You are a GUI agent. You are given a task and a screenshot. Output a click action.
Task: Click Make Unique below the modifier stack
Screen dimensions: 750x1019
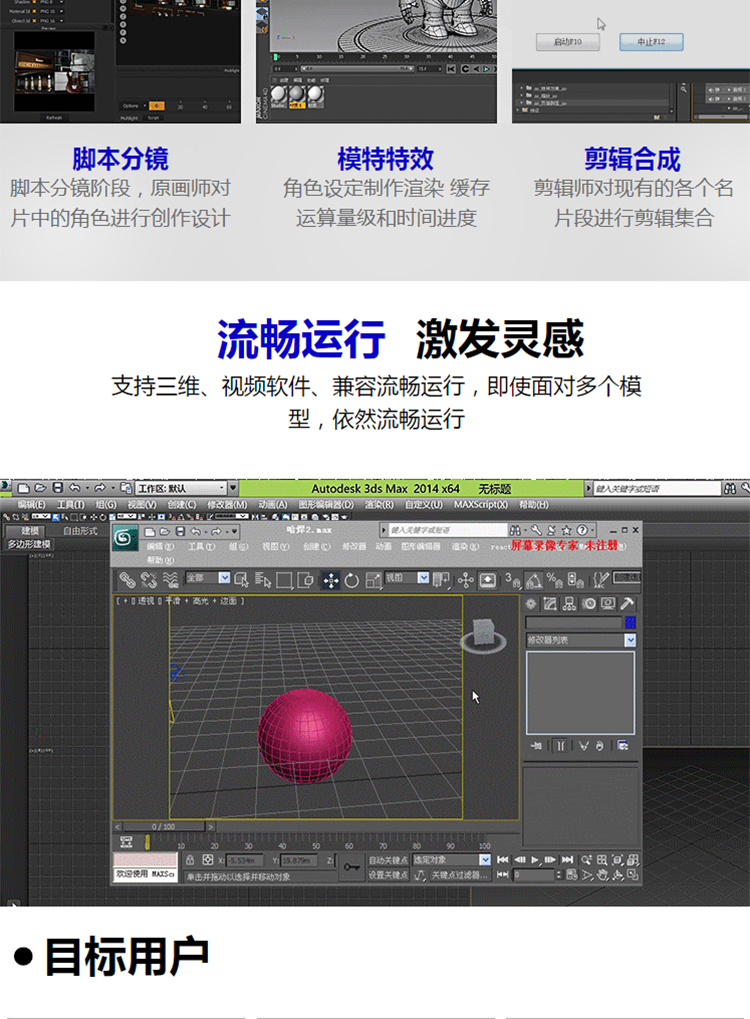[583, 745]
